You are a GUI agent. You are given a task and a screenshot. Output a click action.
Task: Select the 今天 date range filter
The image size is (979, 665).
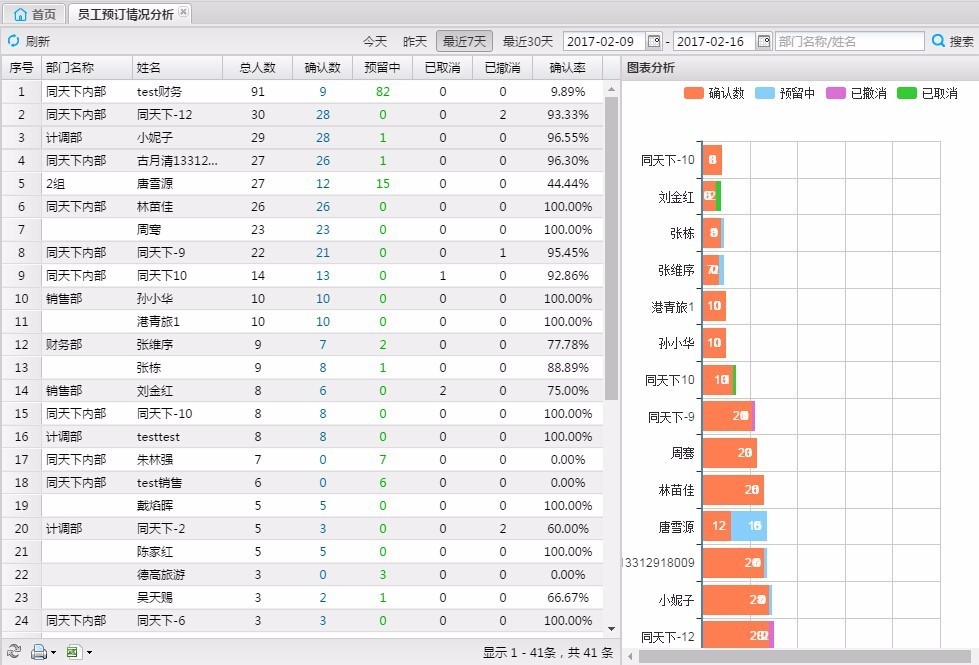click(374, 41)
